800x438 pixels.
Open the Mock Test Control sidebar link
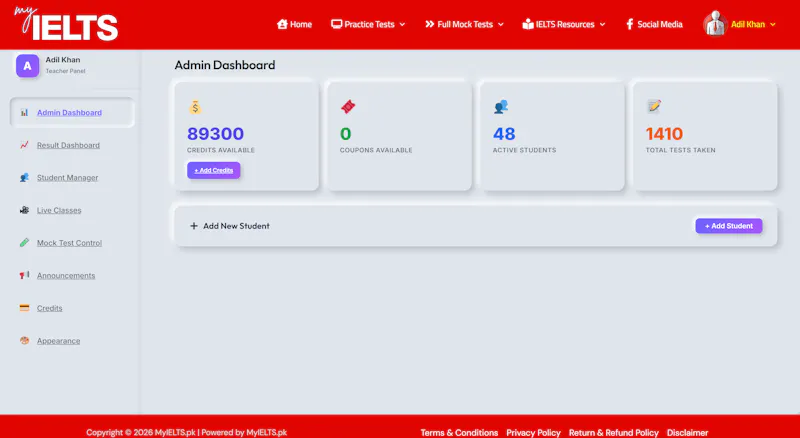tap(69, 243)
